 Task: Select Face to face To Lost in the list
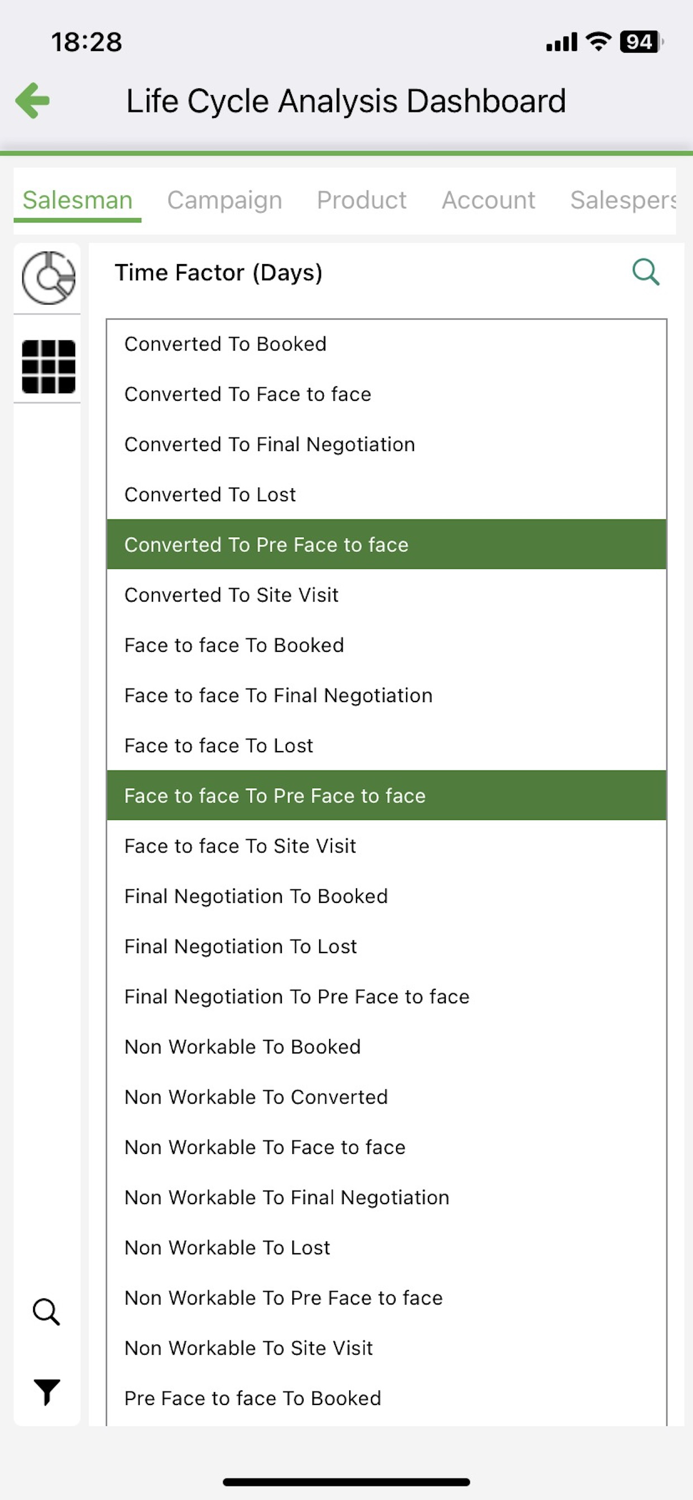coord(386,745)
